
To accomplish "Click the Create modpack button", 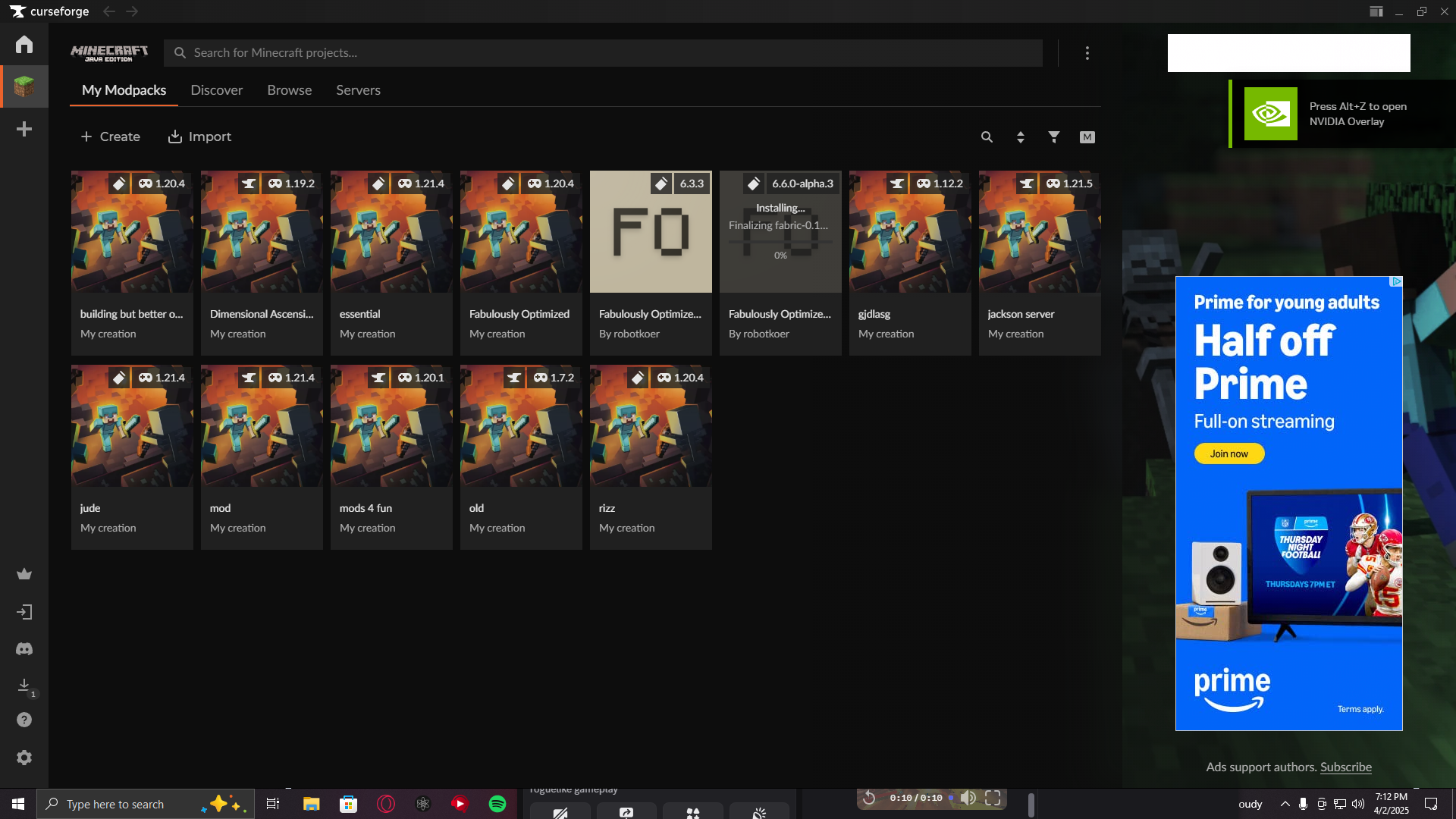I will pos(111,136).
